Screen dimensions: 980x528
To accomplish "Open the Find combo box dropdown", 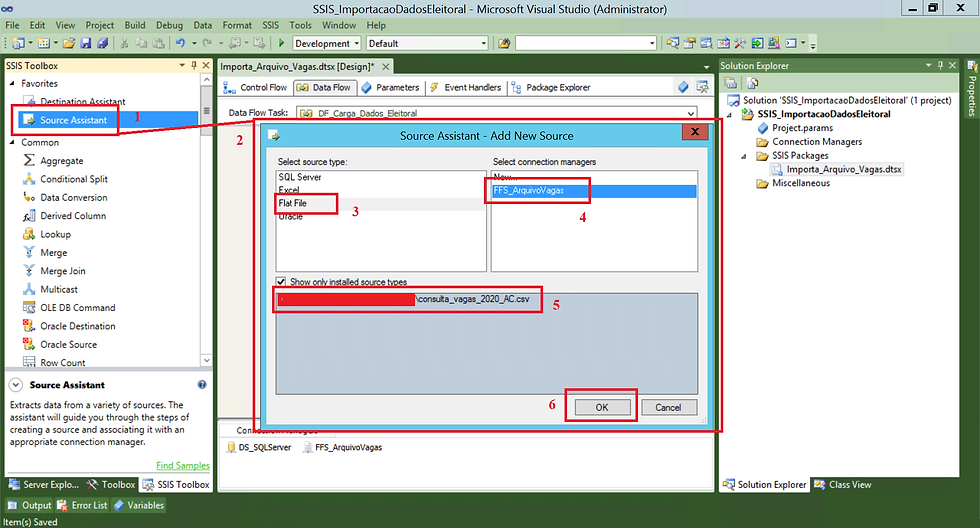I will [652, 43].
